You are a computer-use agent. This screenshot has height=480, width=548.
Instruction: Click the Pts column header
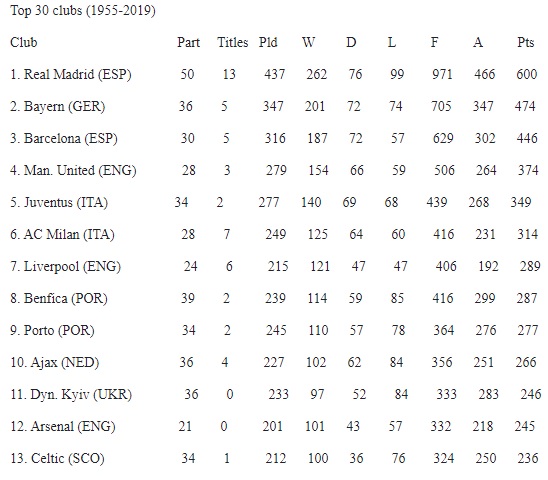tap(526, 42)
